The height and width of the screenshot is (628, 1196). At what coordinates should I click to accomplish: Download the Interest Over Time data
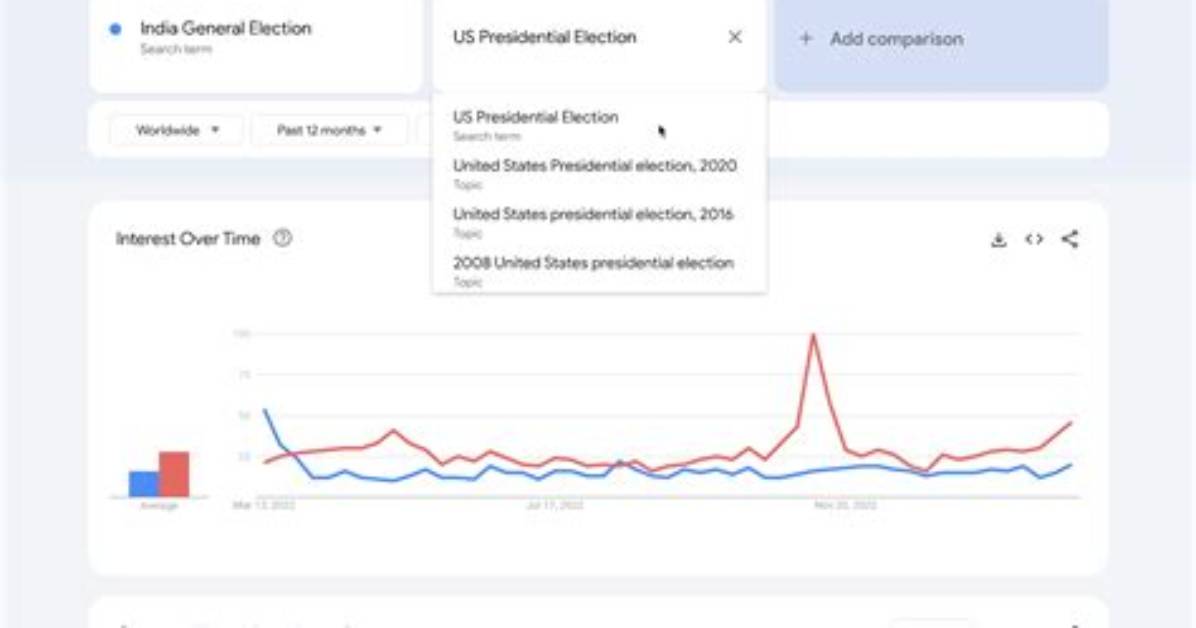click(x=998, y=240)
